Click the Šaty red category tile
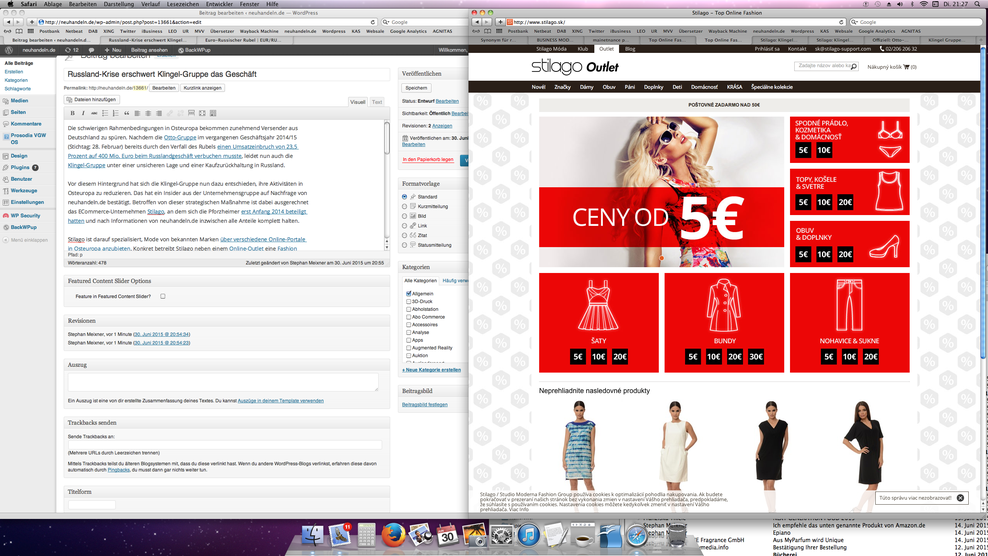This screenshot has width=988, height=556. pyautogui.click(x=599, y=322)
